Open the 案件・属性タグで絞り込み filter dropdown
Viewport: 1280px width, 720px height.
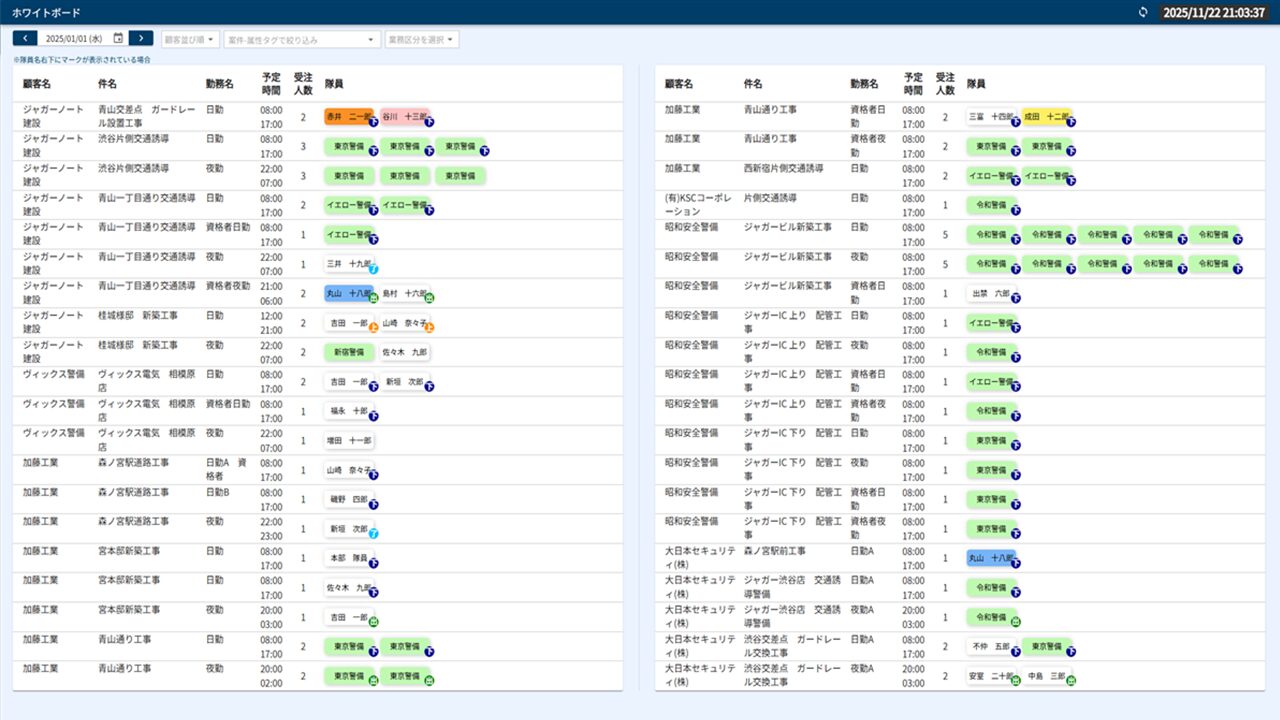tap(302, 39)
